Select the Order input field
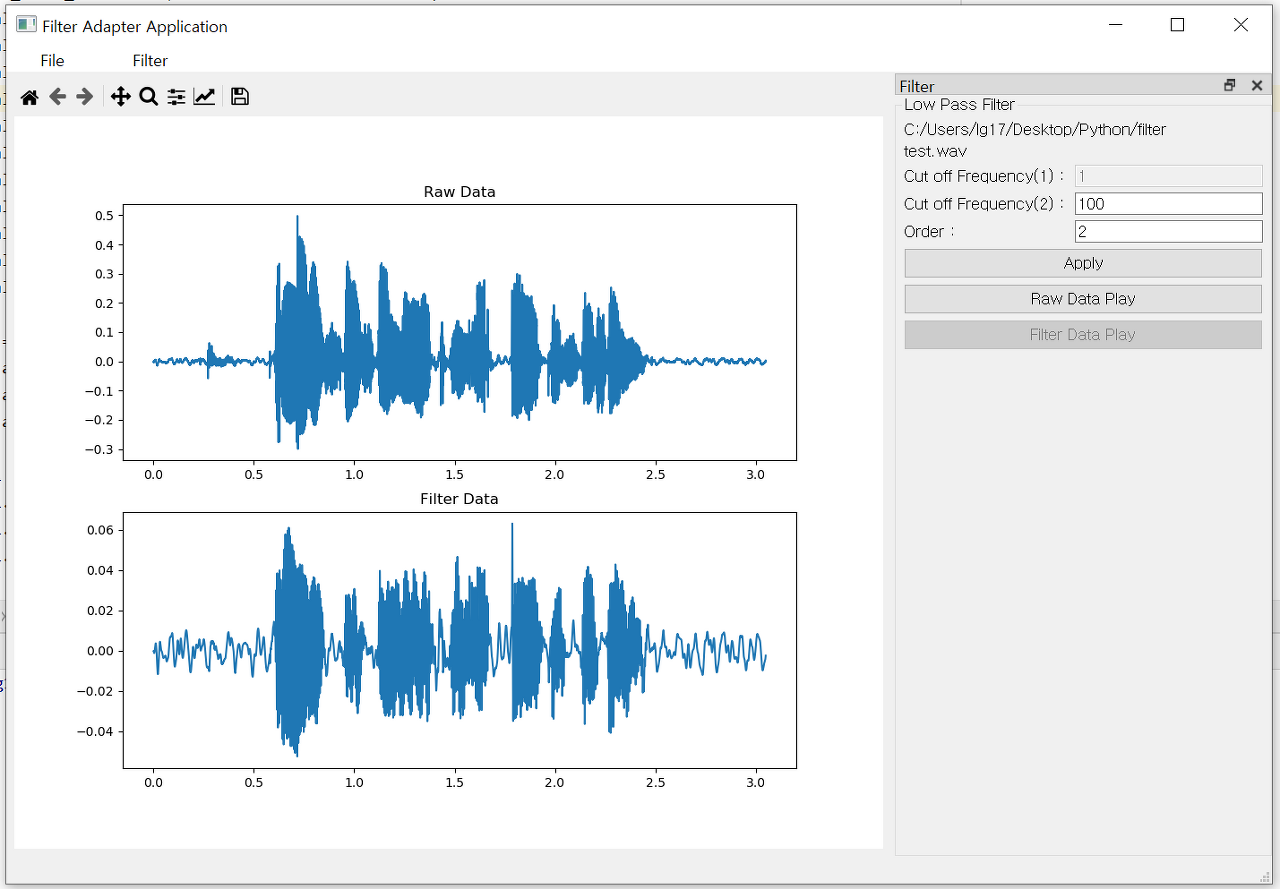The height and width of the screenshot is (889, 1280). (x=1168, y=231)
